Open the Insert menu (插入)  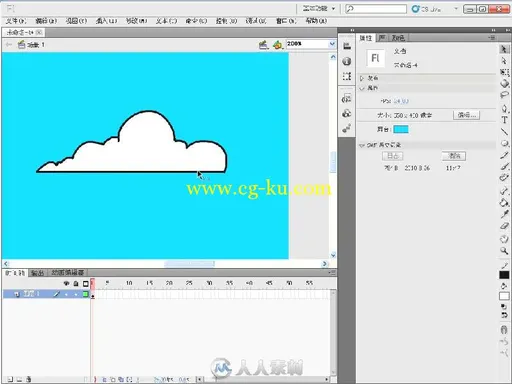click(x=106, y=21)
